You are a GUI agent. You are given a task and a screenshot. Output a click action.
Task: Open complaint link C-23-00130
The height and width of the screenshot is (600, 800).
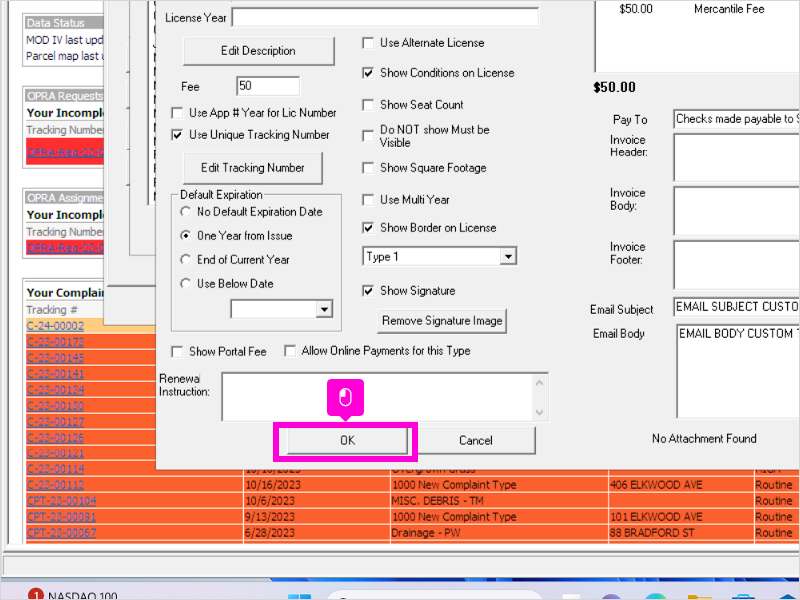point(55,406)
